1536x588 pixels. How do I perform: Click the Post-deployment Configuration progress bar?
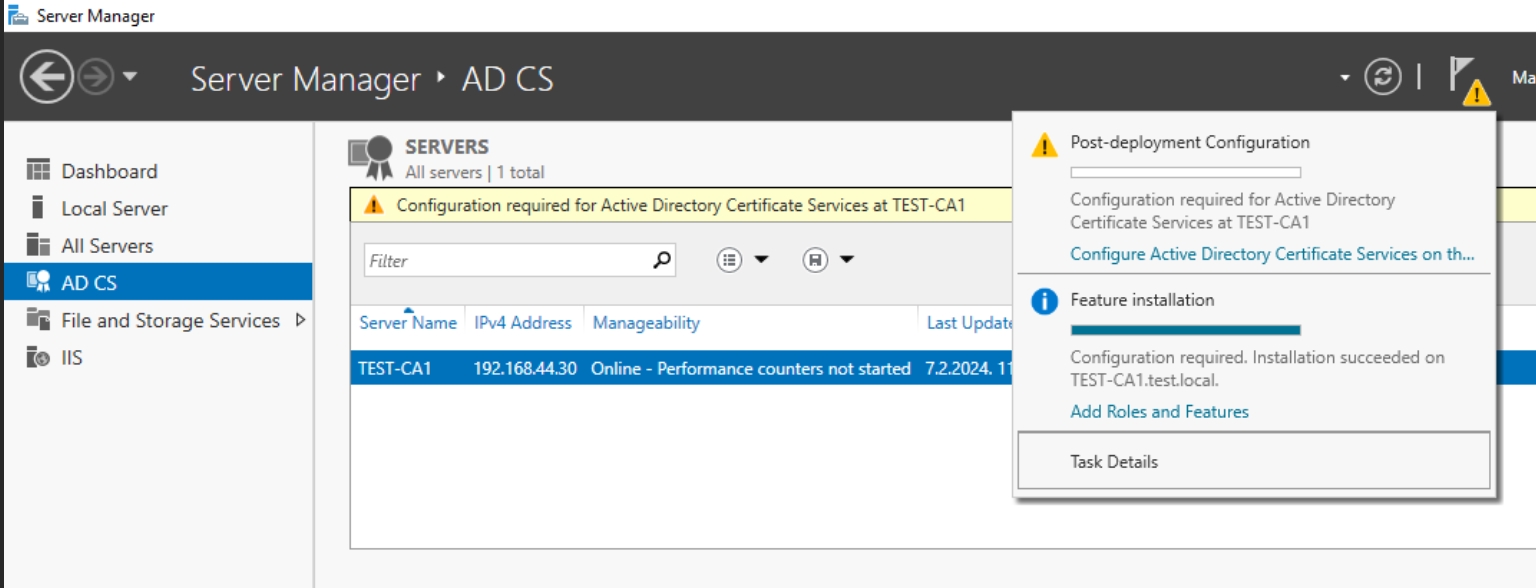tap(1185, 172)
